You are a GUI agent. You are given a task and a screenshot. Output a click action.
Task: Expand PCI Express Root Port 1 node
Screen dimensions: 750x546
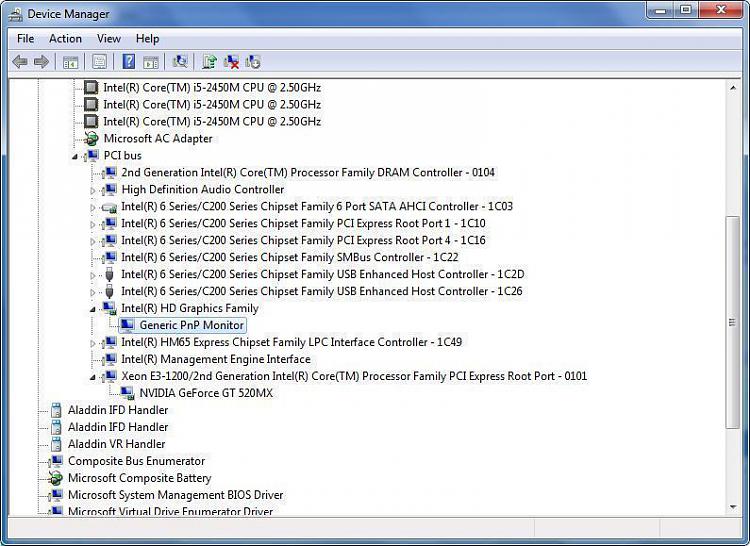pyautogui.click(x=93, y=224)
